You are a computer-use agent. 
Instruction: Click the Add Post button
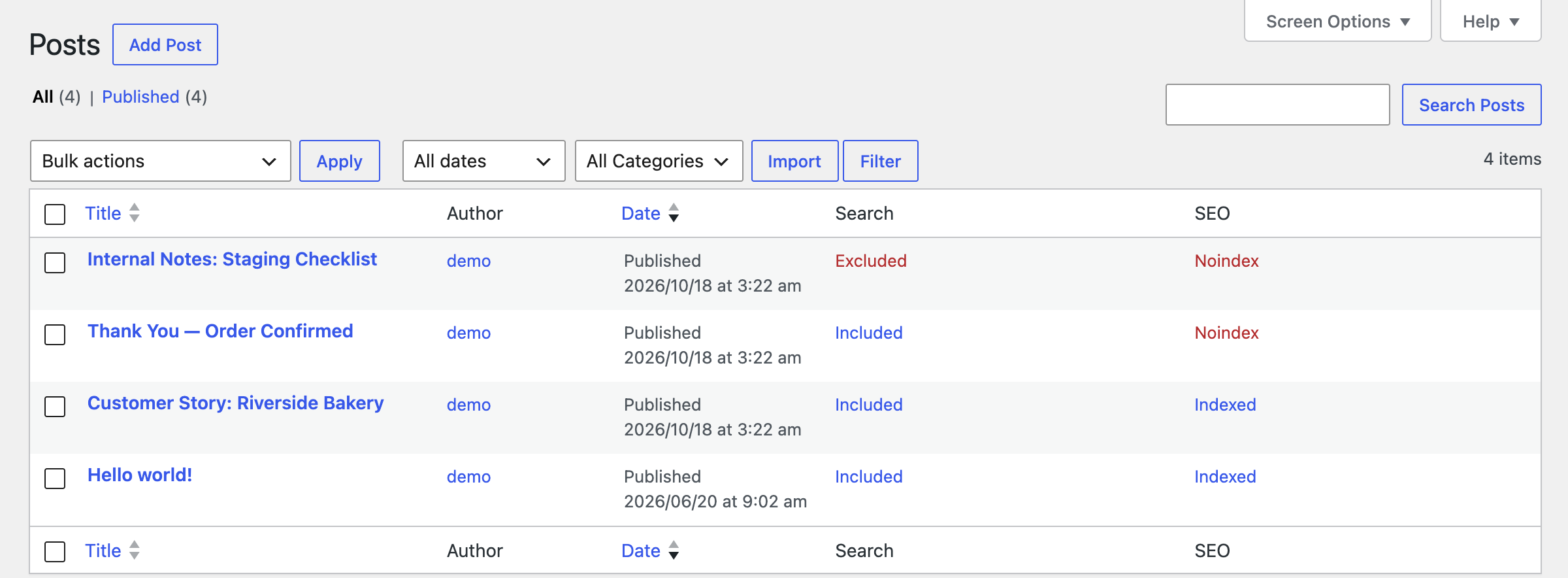(x=165, y=44)
